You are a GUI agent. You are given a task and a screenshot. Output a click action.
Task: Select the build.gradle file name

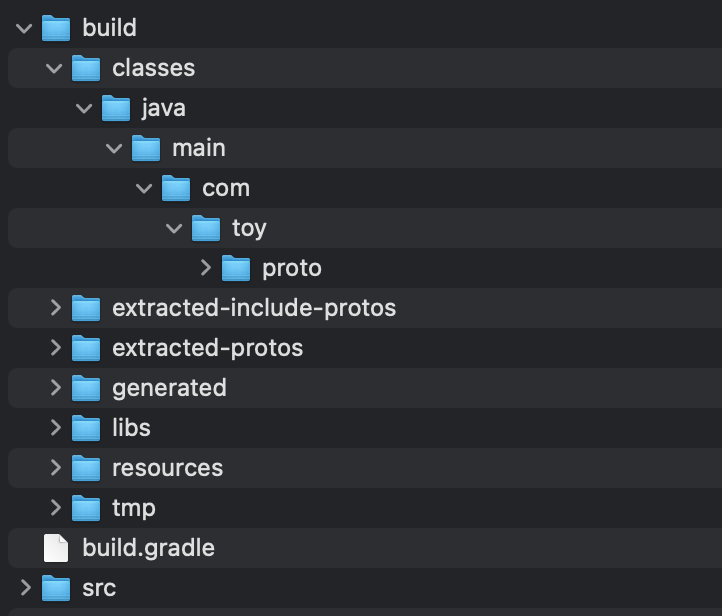tap(148, 548)
